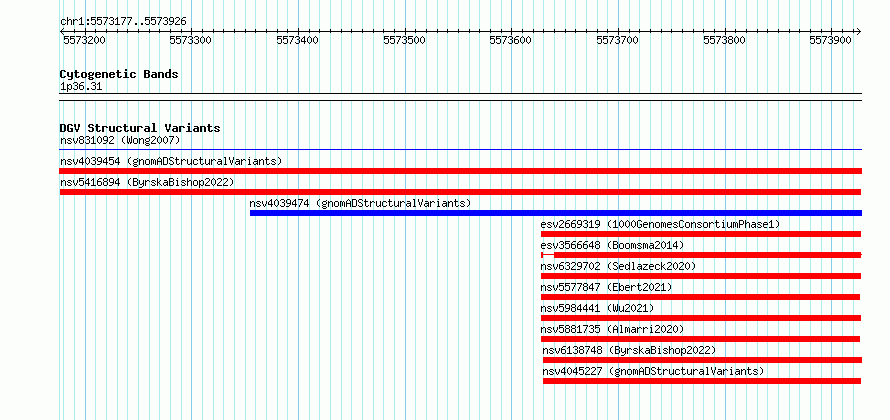The image size is (890, 420).
Task: Open variant nsv831092 (Wong2007) label
Action: click(x=120, y=140)
